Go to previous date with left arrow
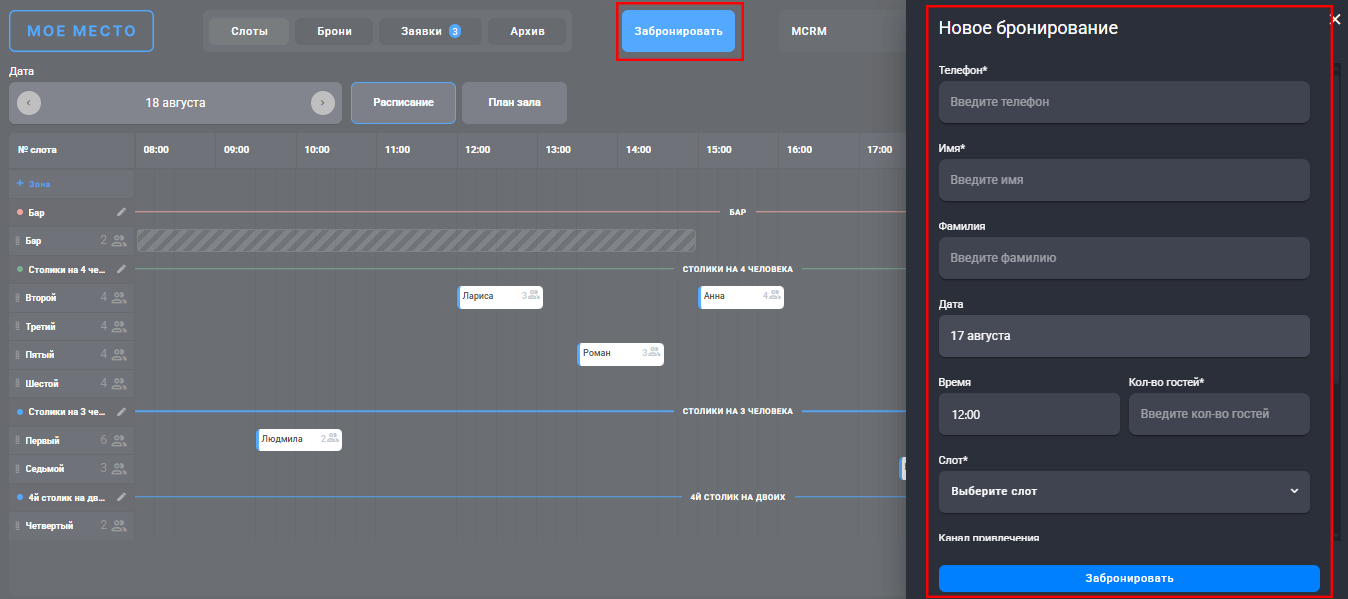This screenshot has width=1348, height=599. coord(29,103)
